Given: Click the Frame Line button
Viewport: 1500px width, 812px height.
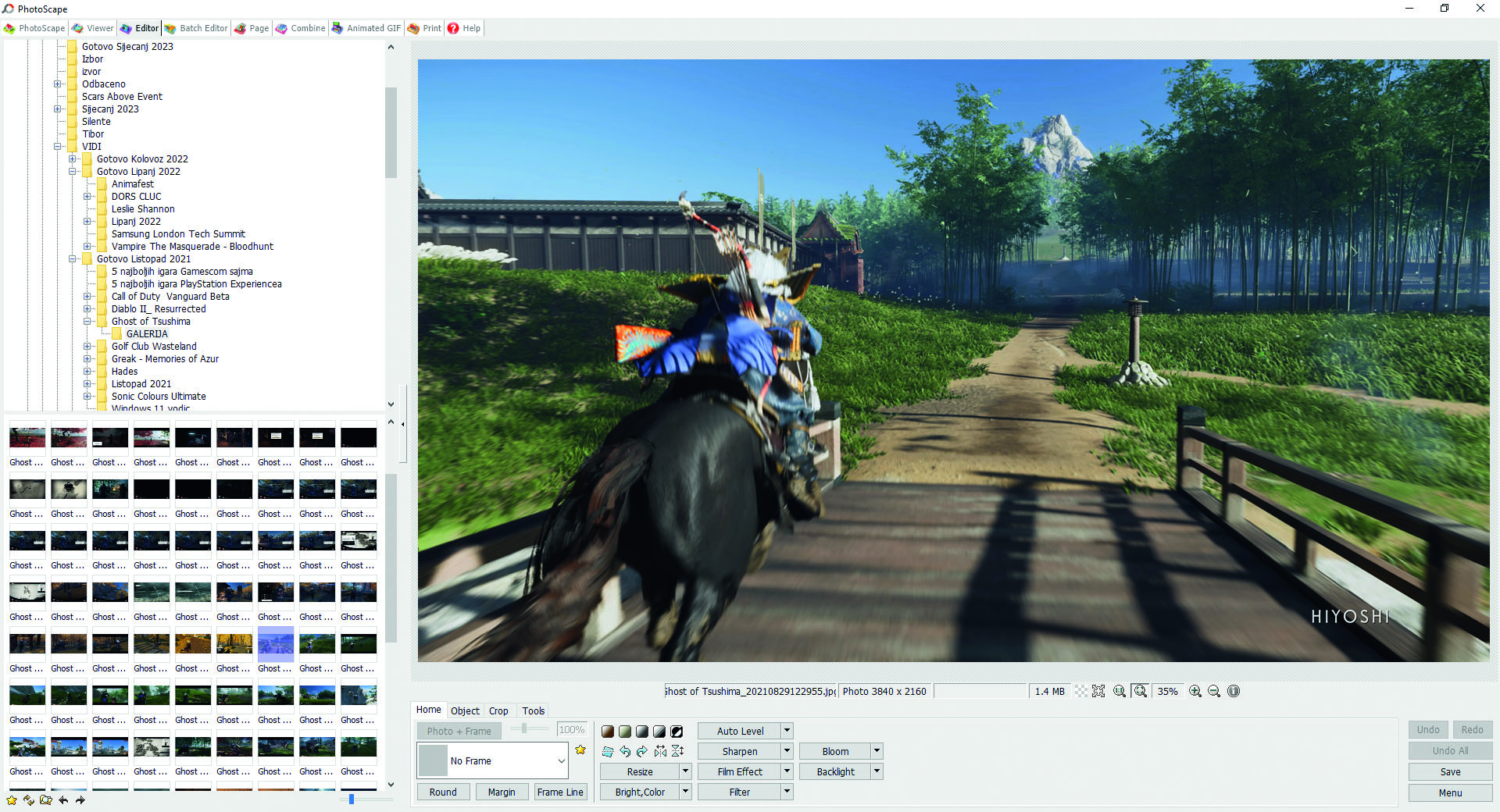Looking at the screenshot, I should click(560, 792).
